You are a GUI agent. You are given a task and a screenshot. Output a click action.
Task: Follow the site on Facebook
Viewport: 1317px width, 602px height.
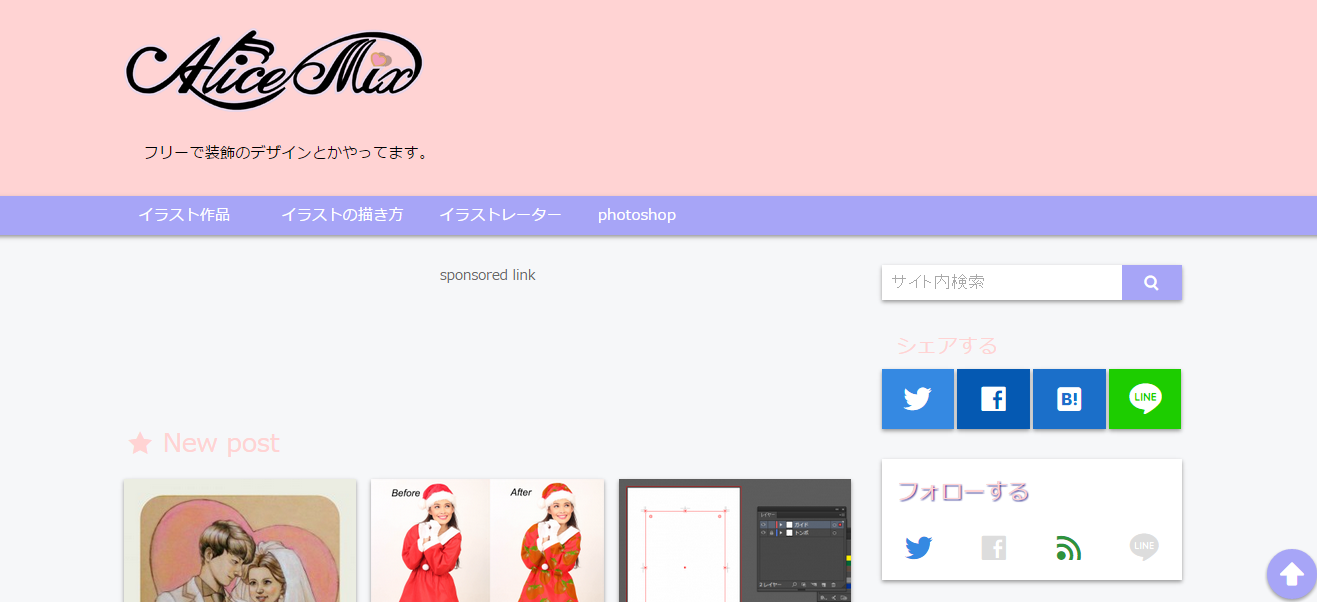tap(993, 547)
